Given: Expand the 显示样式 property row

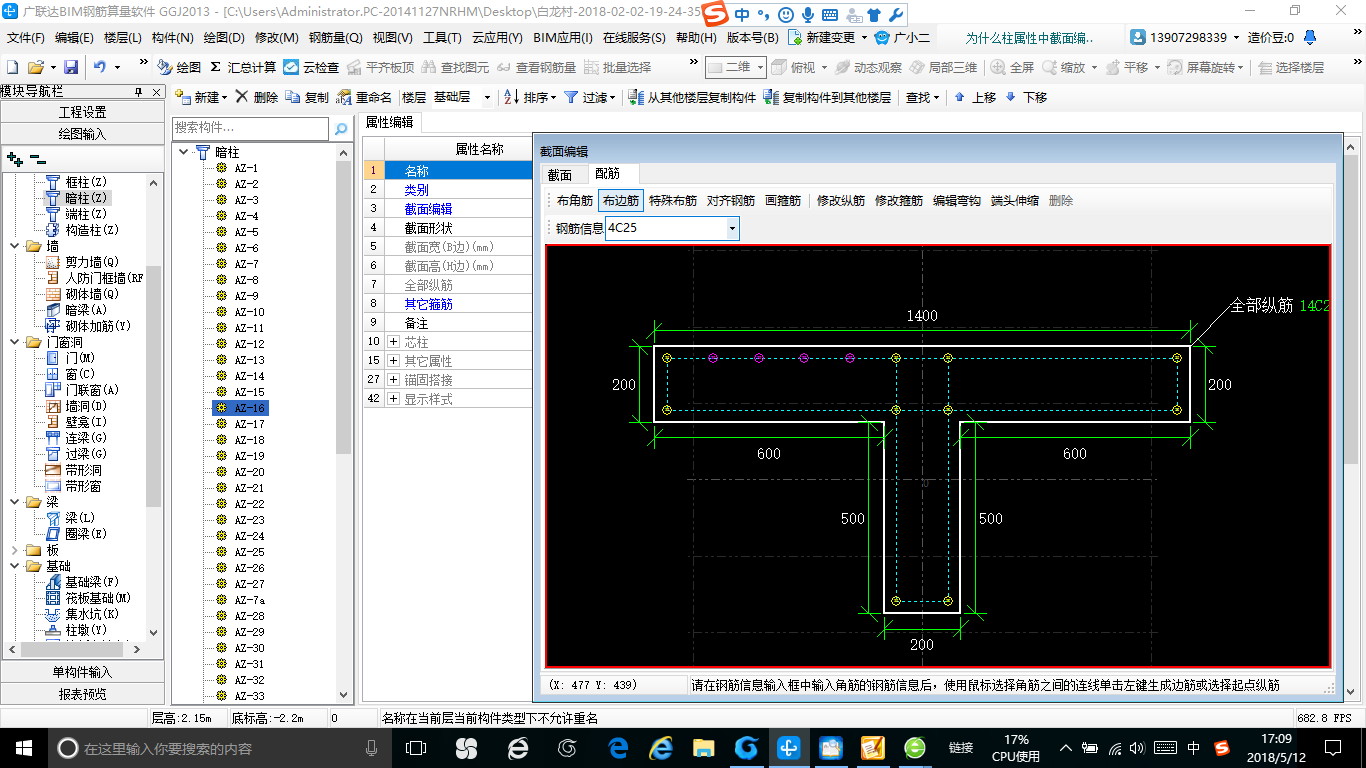Looking at the screenshot, I should tap(393, 399).
